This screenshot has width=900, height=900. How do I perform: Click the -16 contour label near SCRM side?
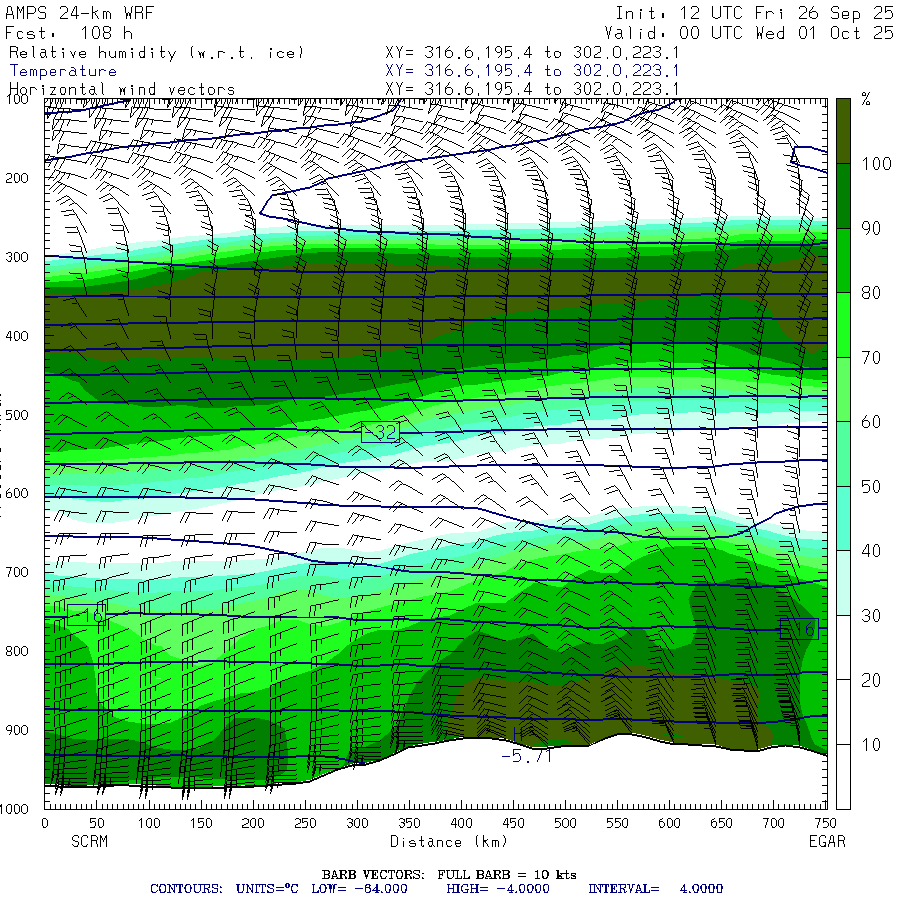click(86, 615)
